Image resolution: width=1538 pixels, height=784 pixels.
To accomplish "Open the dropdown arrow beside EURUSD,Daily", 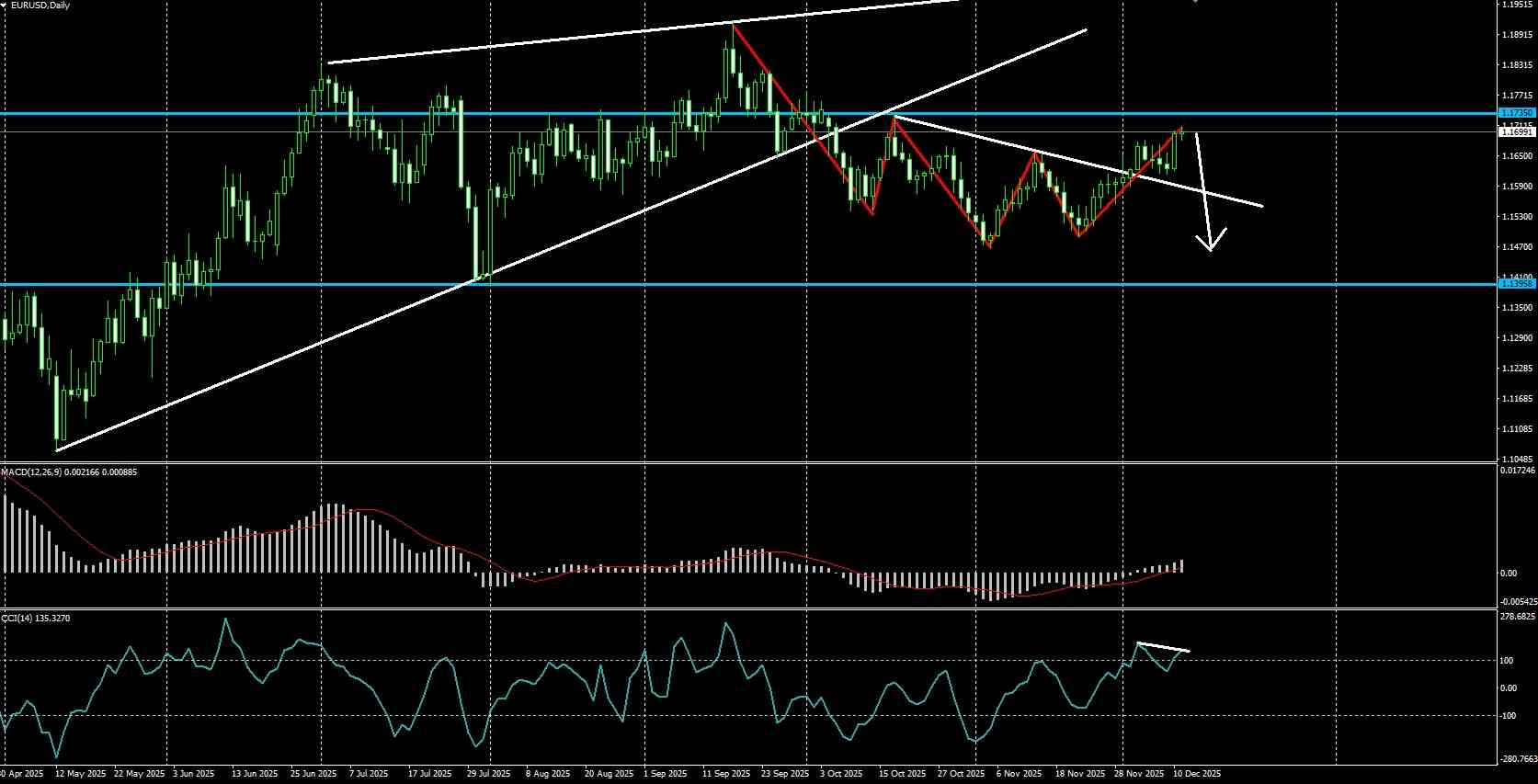I will click(x=5, y=6).
